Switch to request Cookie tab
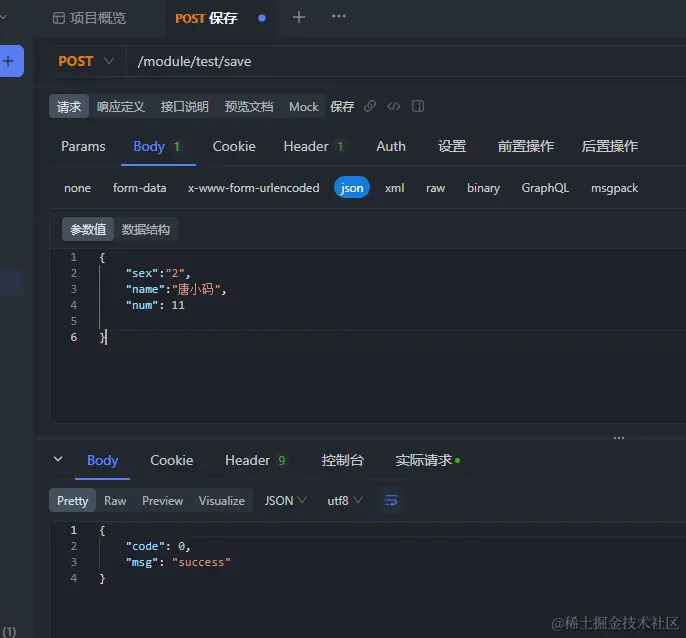Screen dimensions: 686x638 (234, 146)
